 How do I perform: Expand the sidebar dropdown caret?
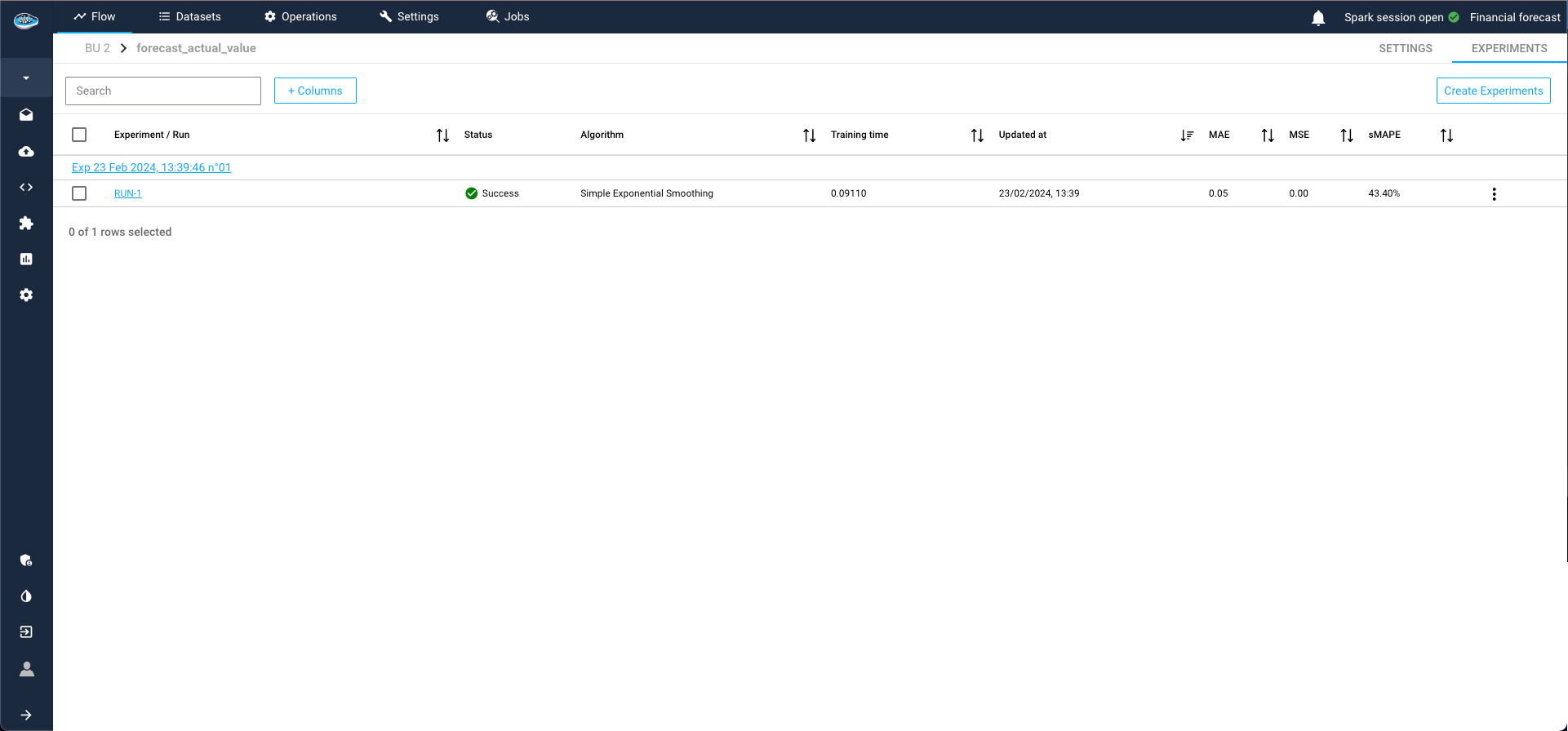(26, 78)
